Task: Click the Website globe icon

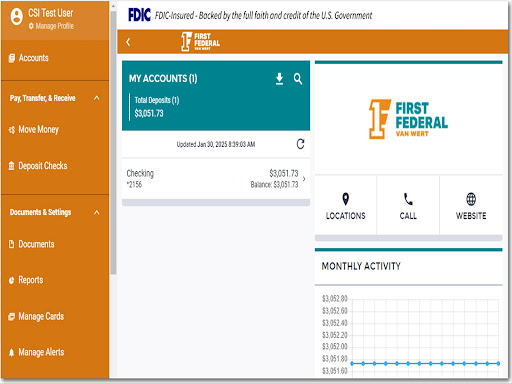Action: 471,199
